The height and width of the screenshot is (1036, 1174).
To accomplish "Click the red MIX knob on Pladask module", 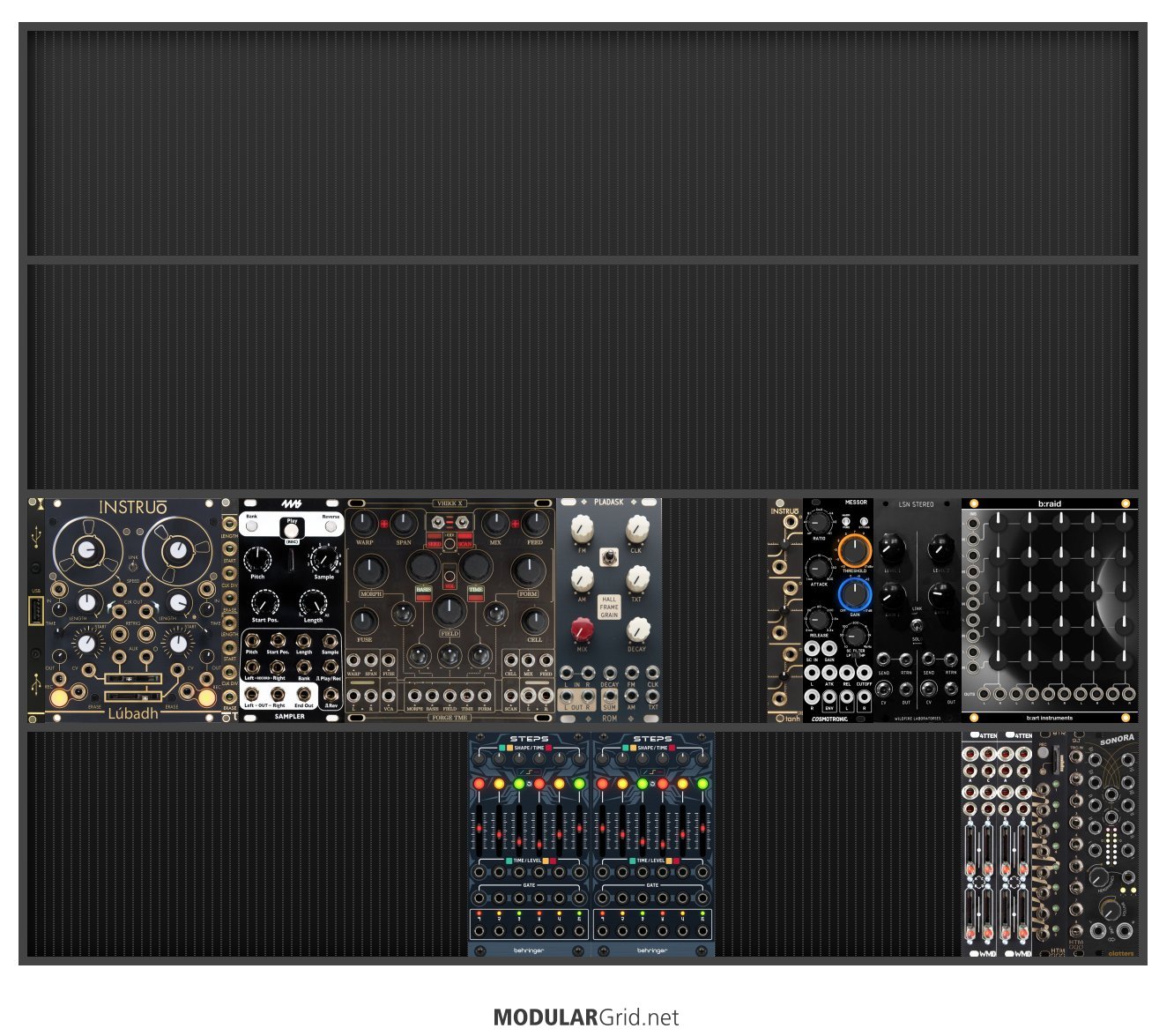I will click(x=582, y=630).
